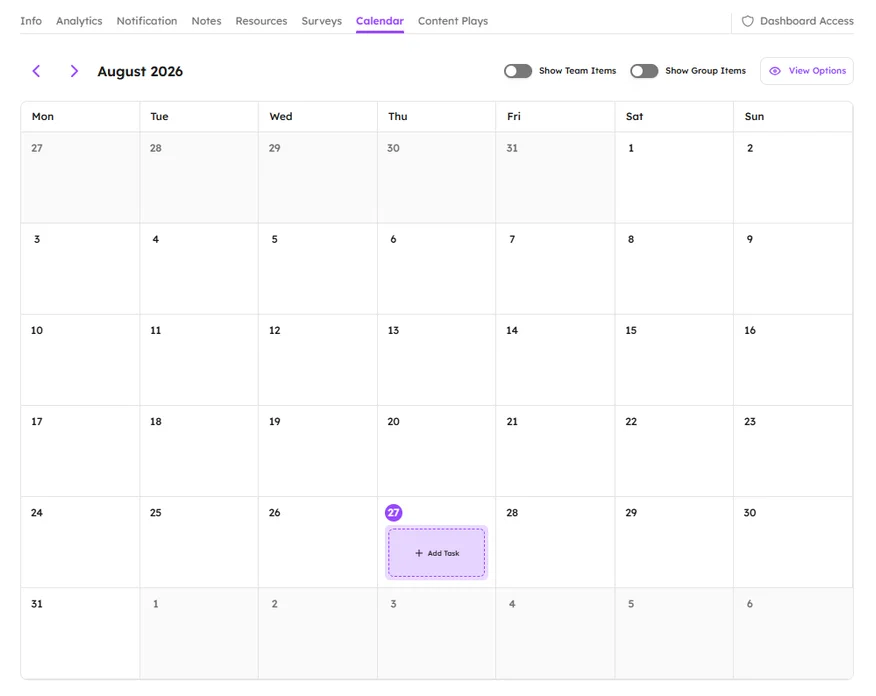Select Thursday August 20
The width and height of the screenshot is (876, 696).
[436, 451]
